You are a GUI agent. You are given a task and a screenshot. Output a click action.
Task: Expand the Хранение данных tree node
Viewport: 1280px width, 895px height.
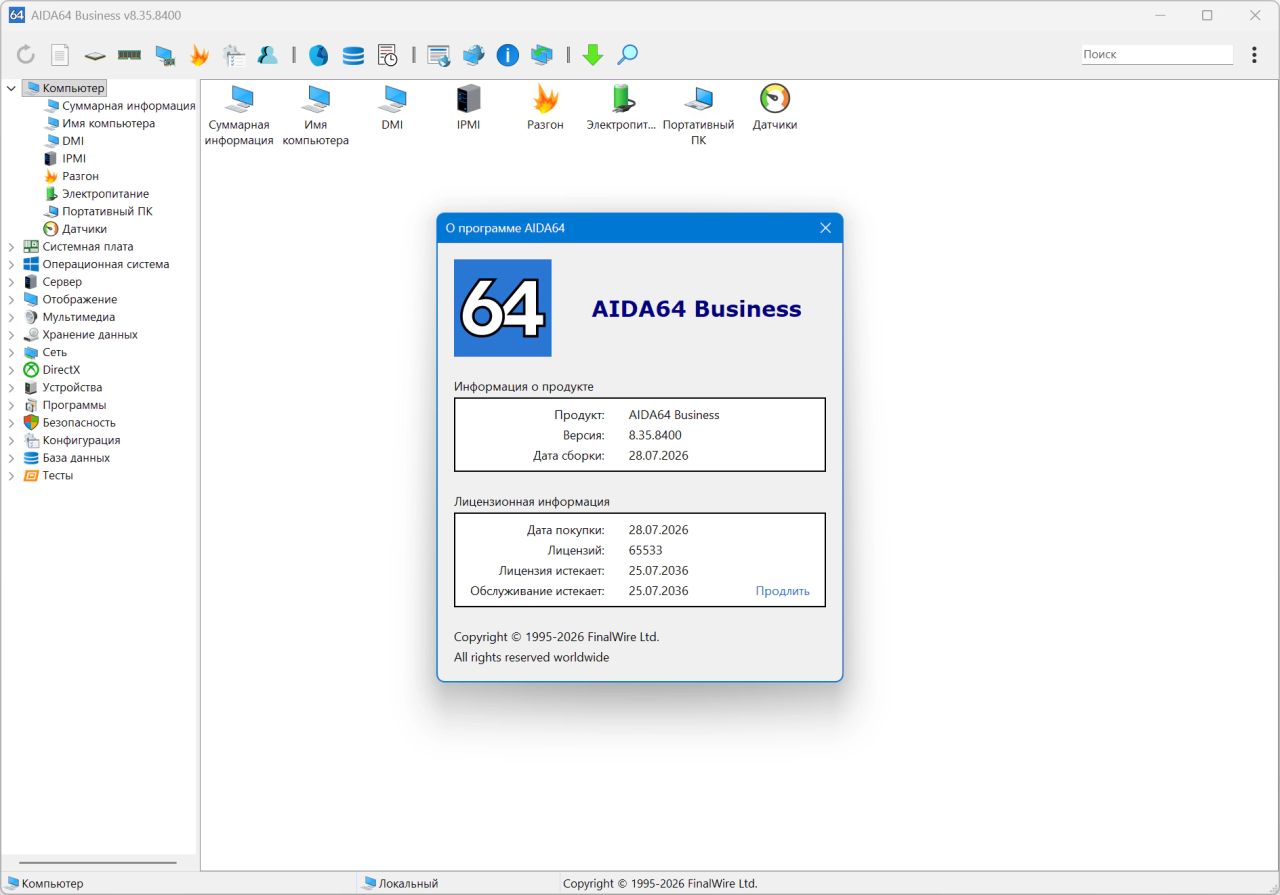tap(11, 335)
